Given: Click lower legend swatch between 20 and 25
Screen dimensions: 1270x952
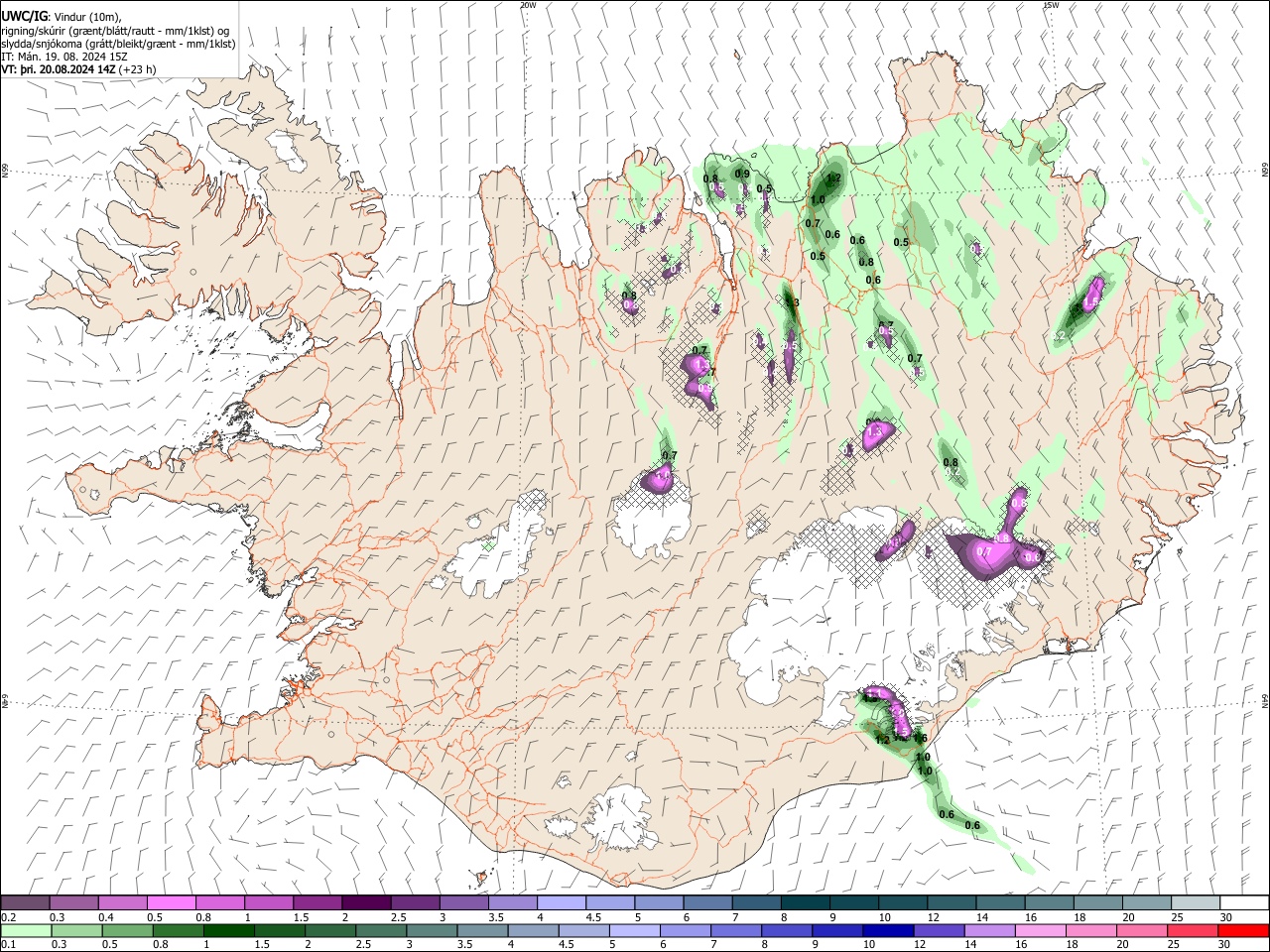Looking at the screenshot, I should [1144, 931].
